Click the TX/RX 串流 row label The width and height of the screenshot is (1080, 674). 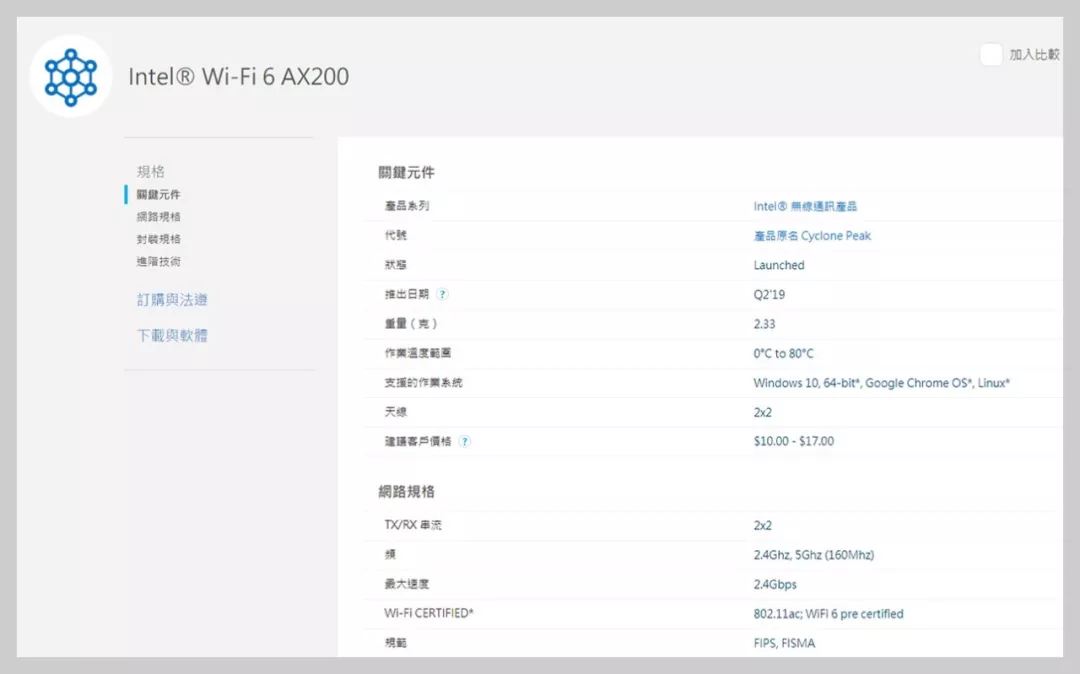point(413,525)
